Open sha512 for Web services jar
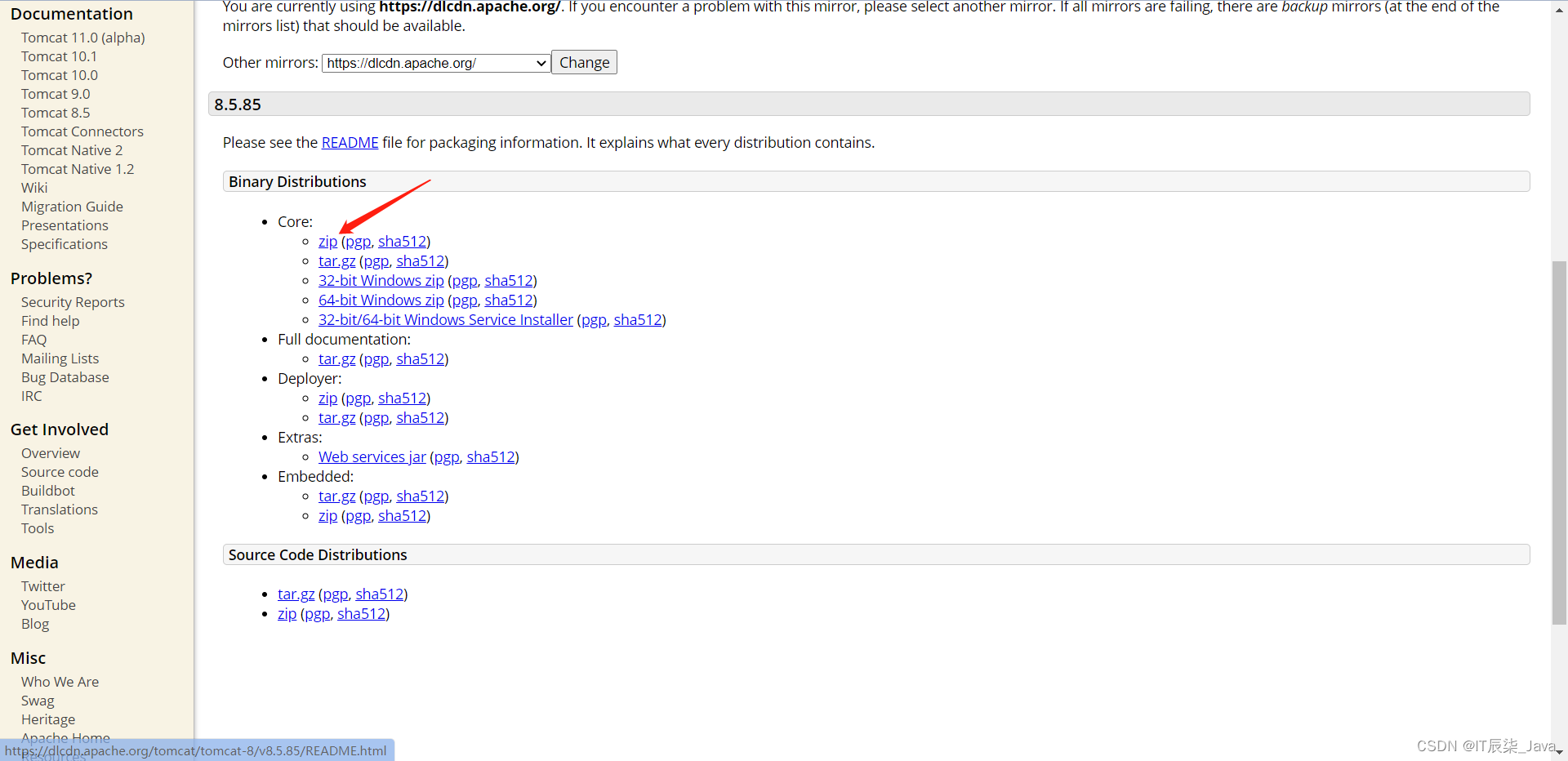Screen dimensions: 1568x761 click(491, 457)
